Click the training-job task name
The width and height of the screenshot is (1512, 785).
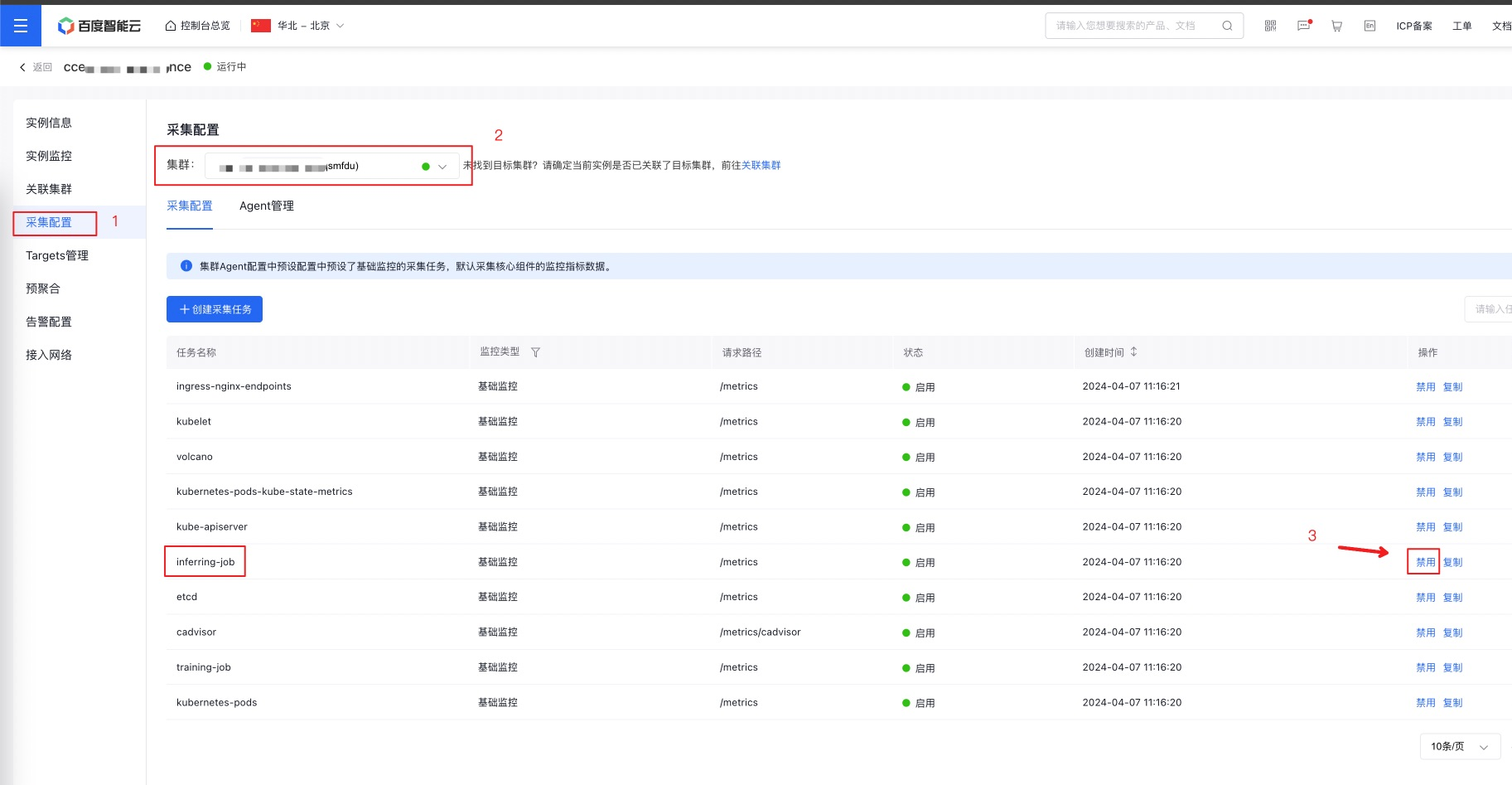click(x=204, y=667)
